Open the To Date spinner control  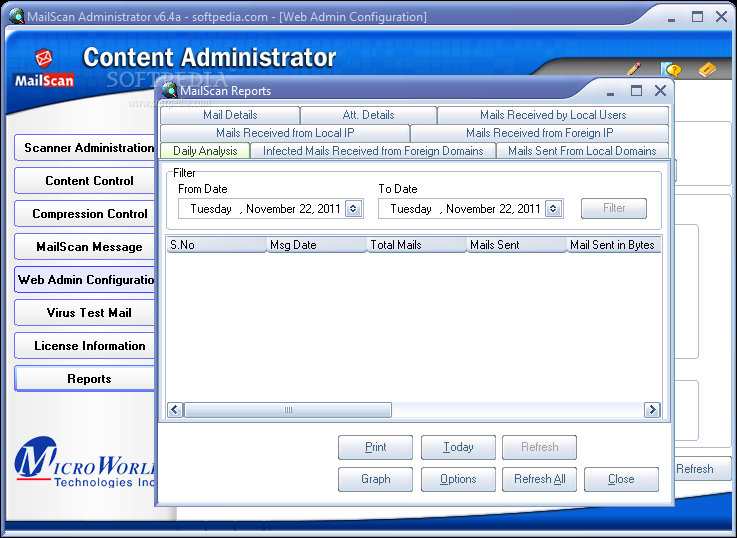pos(553,209)
